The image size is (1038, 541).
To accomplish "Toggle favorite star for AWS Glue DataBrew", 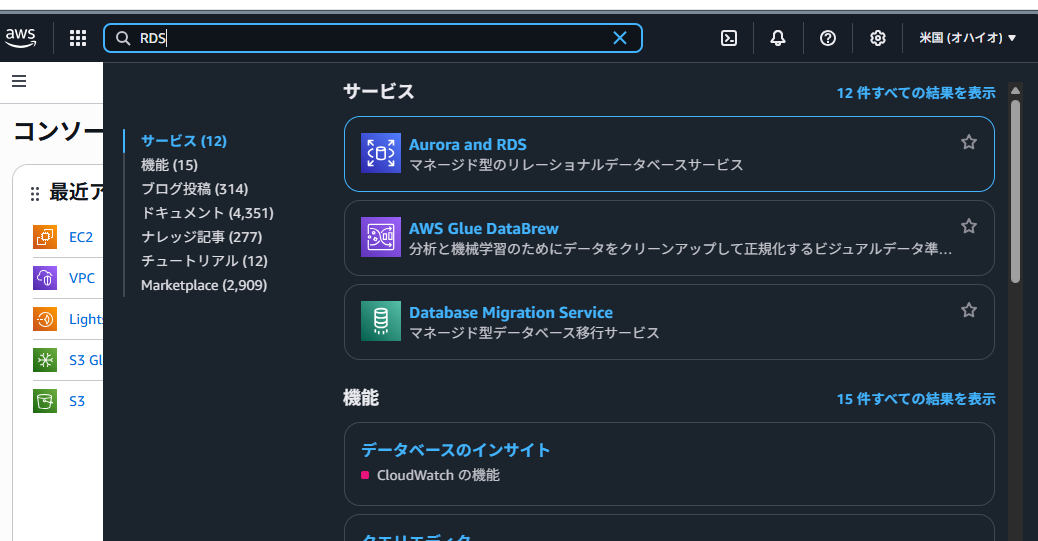I will [x=968, y=226].
